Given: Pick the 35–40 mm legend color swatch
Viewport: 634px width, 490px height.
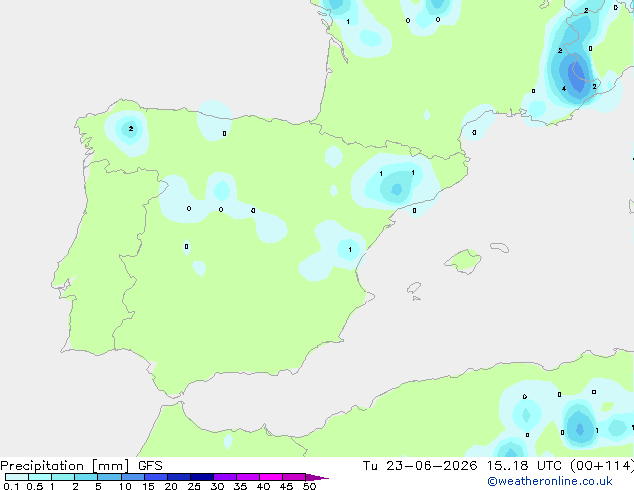Looking at the screenshot, I should 248,477.
